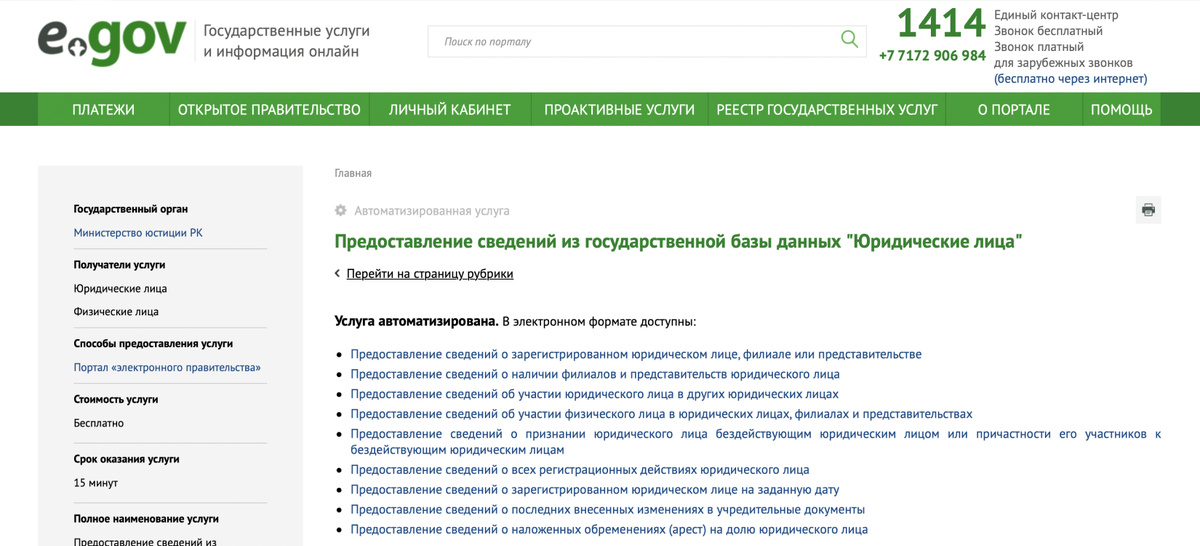
Task: Click page title Предоставление сведений из государственной базы
Action: [x=679, y=241]
